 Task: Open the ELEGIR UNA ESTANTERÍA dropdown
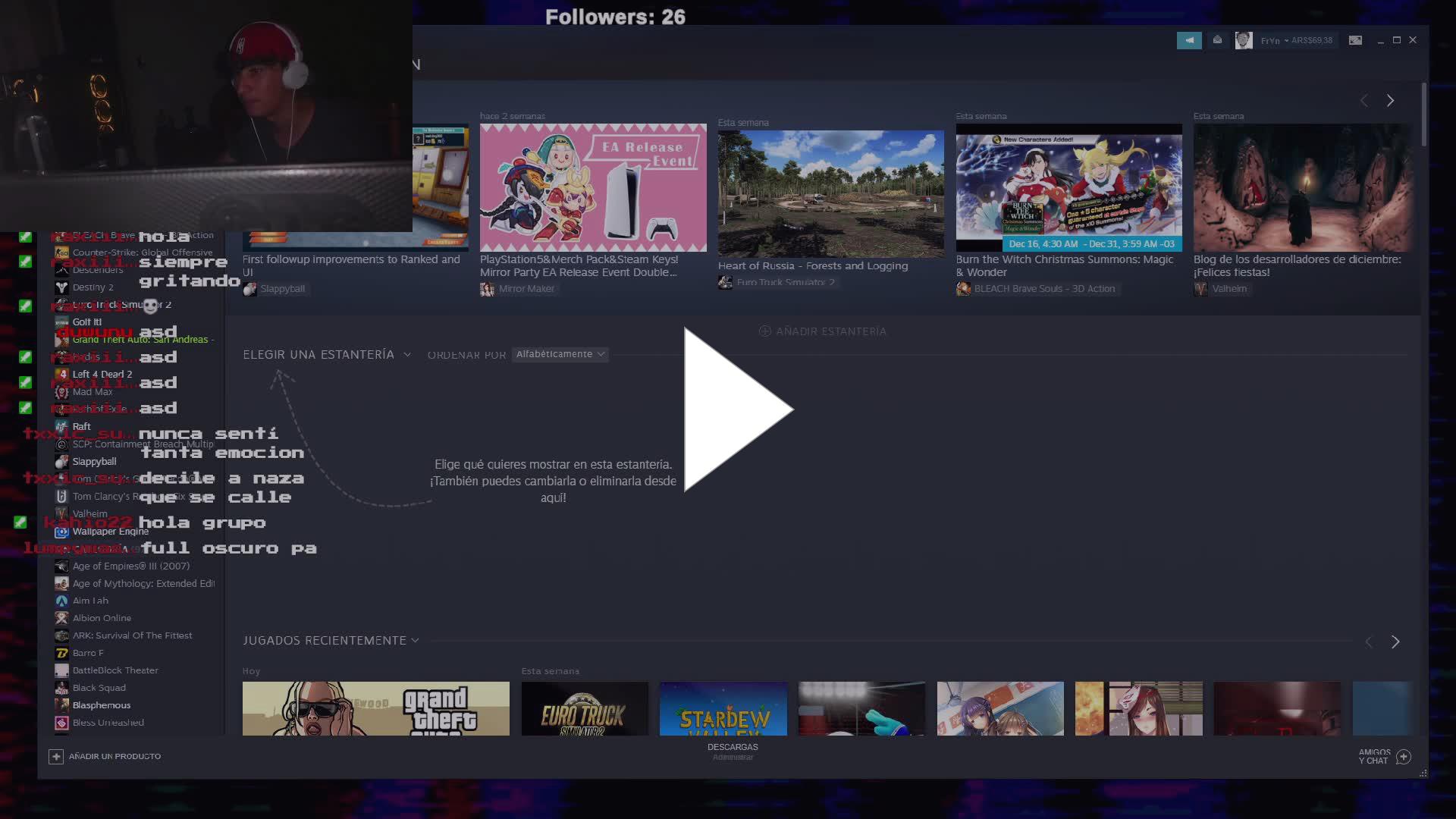pyautogui.click(x=326, y=354)
